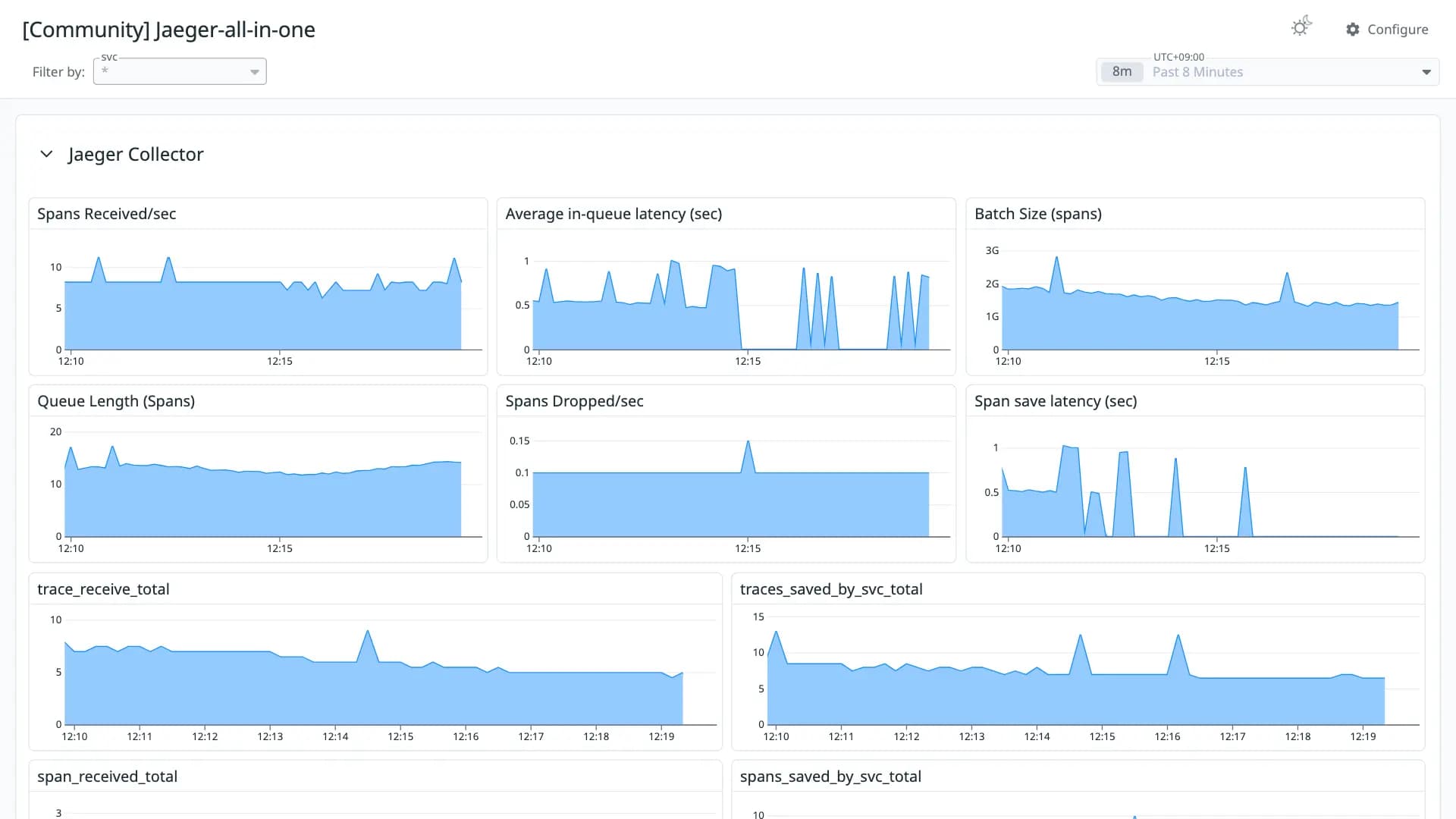
Task: Select the Queue Length (Spans) widget title
Action: [x=116, y=401]
